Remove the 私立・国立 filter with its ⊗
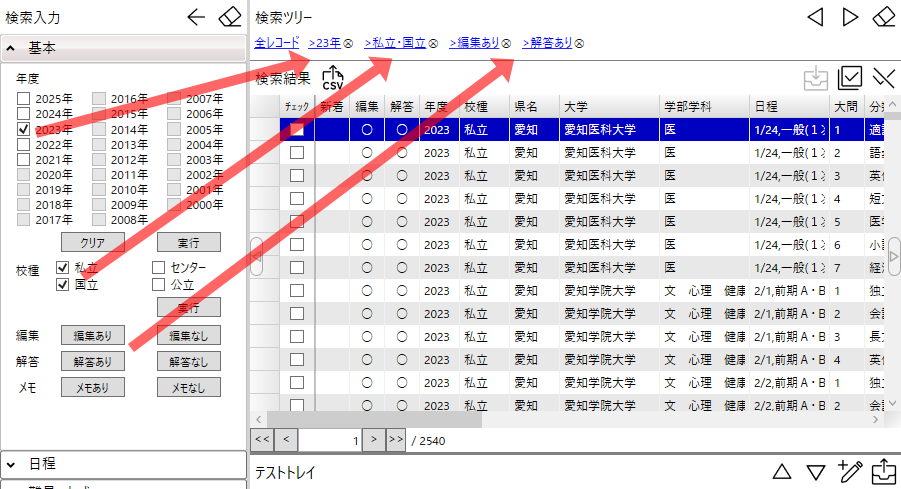 (433, 44)
